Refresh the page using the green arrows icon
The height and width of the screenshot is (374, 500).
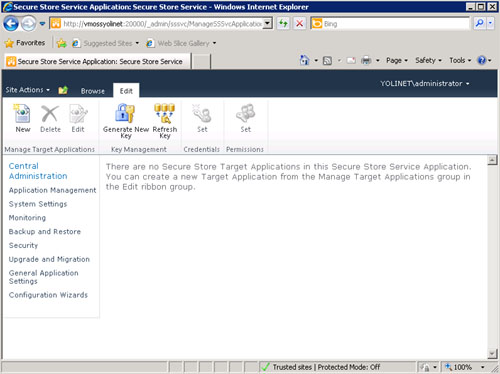(x=283, y=23)
